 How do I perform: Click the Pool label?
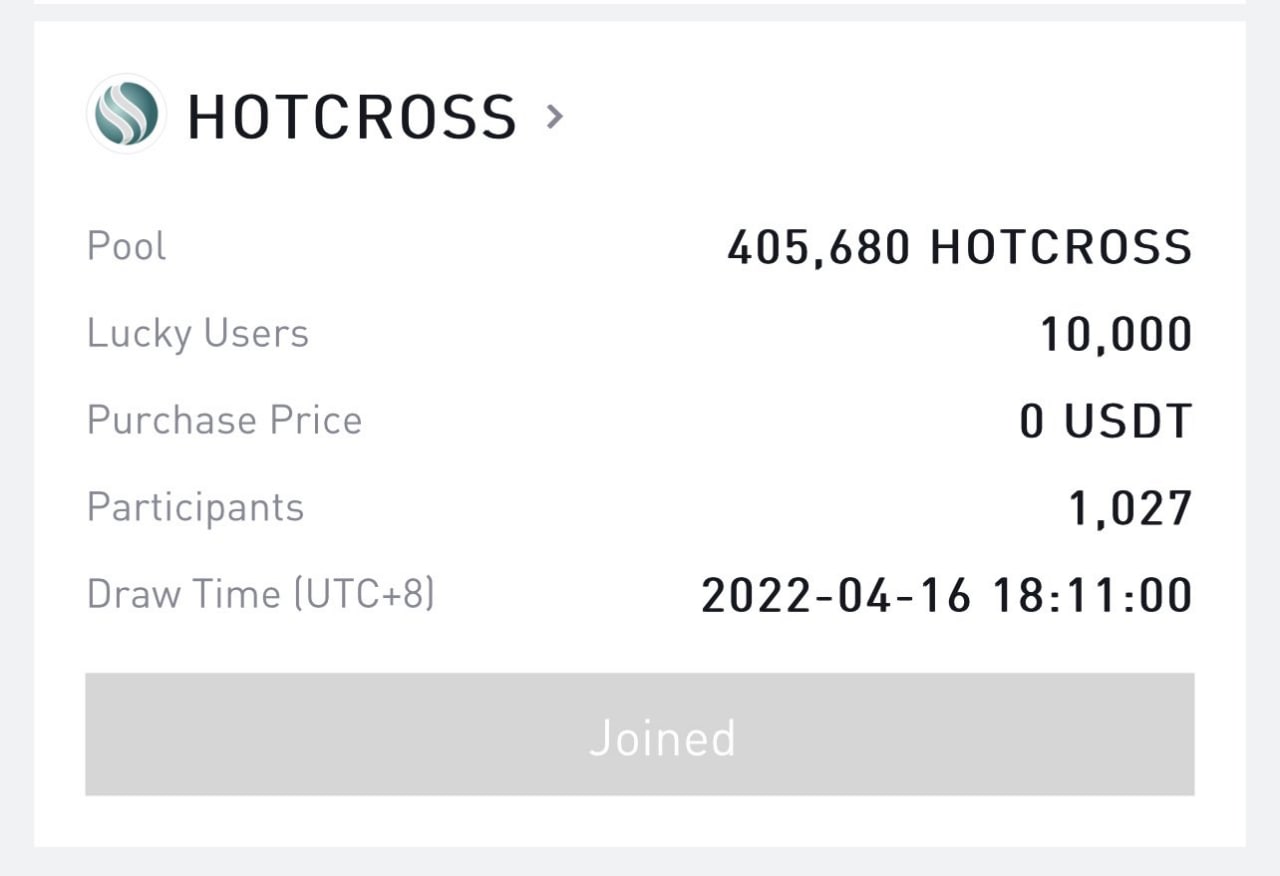click(127, 246)
